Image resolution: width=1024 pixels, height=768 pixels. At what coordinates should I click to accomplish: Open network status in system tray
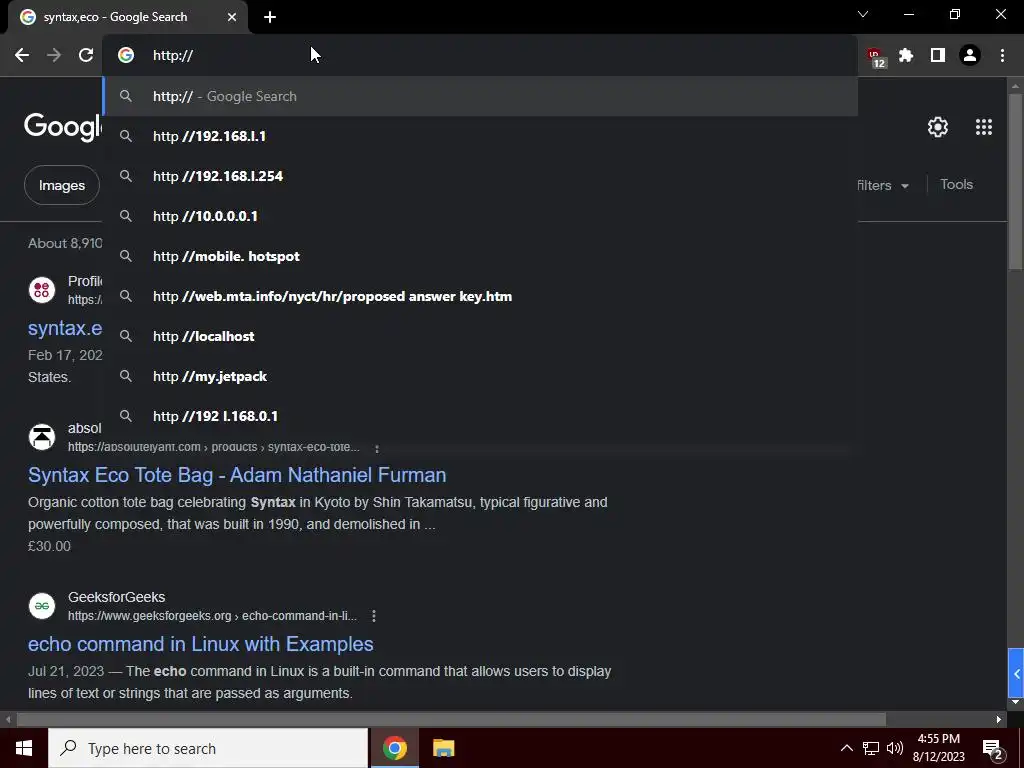[x=871, y=748]
